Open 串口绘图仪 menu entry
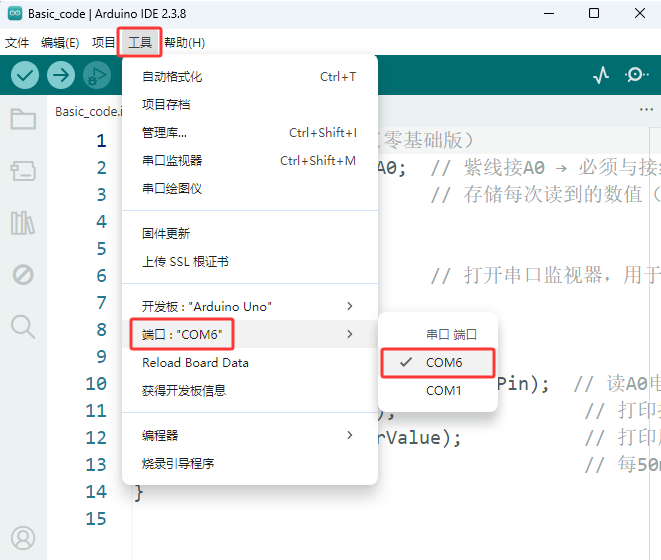 250,188
